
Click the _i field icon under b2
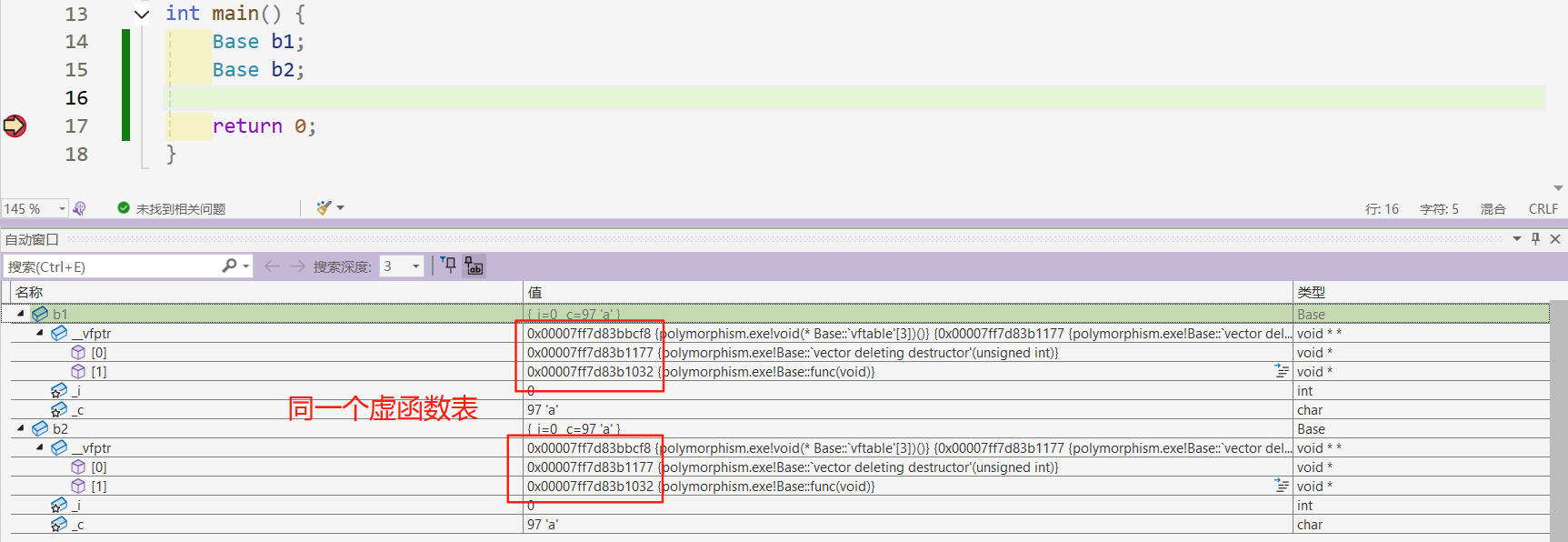(x=59, y=506)
